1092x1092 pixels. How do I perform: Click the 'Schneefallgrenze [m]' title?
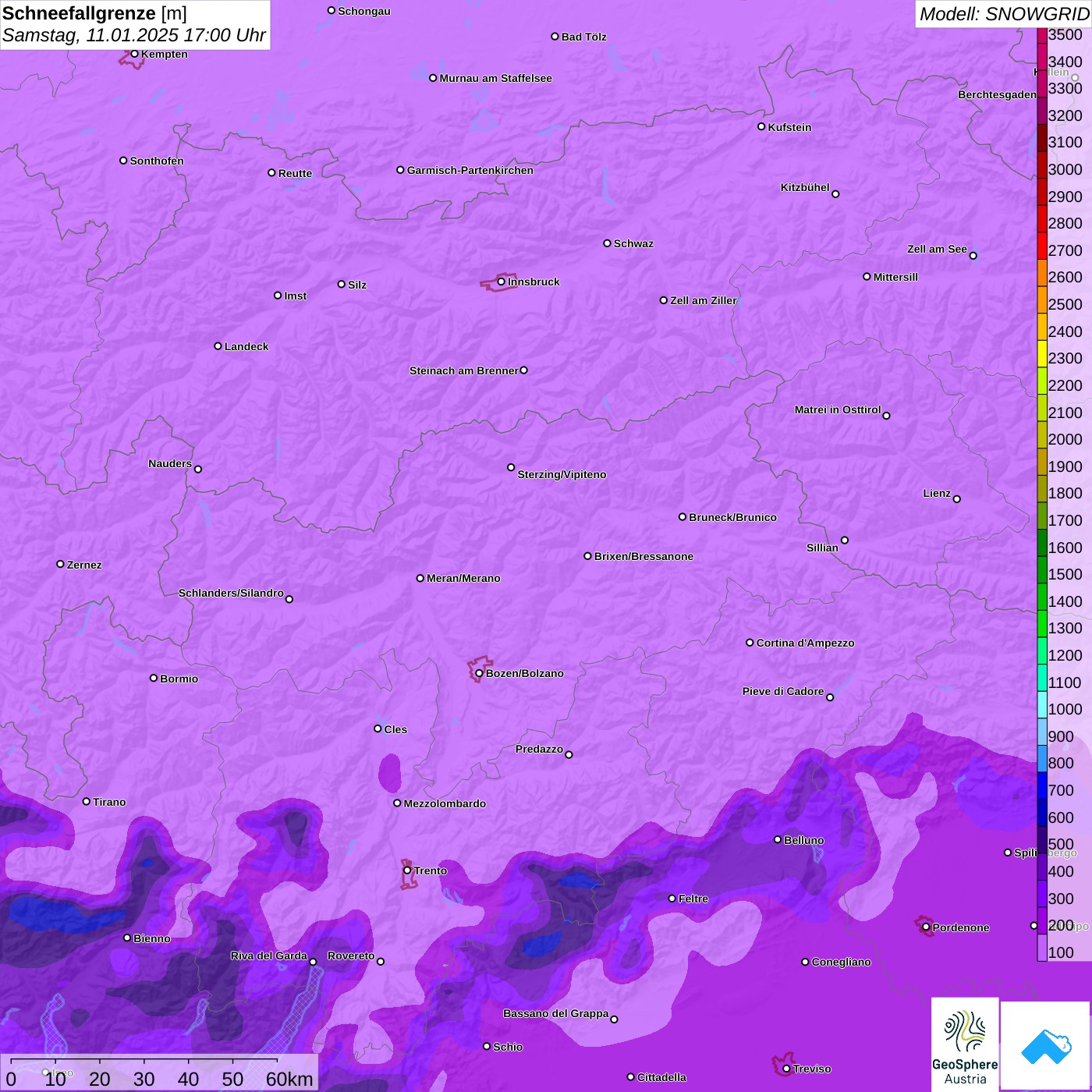pyautogui.click(x=94, y=13)
